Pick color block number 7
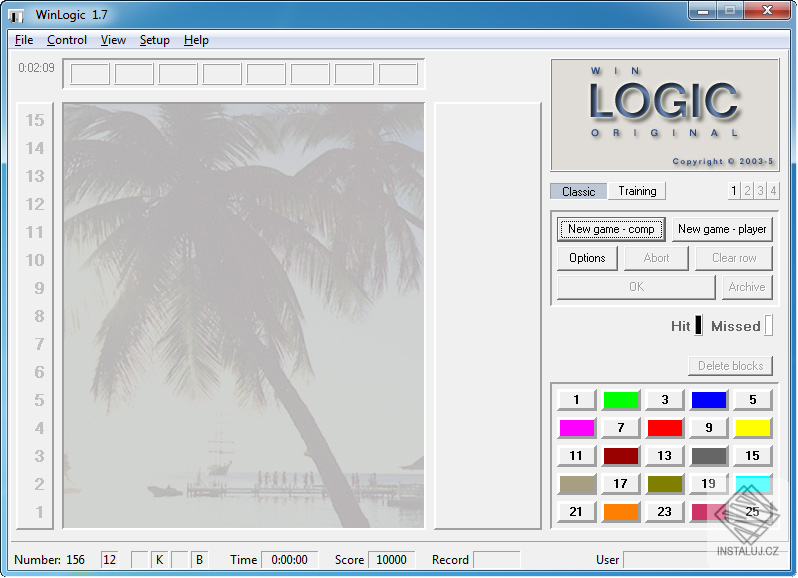This screenshot has height=578, width=798. point(621,428)
